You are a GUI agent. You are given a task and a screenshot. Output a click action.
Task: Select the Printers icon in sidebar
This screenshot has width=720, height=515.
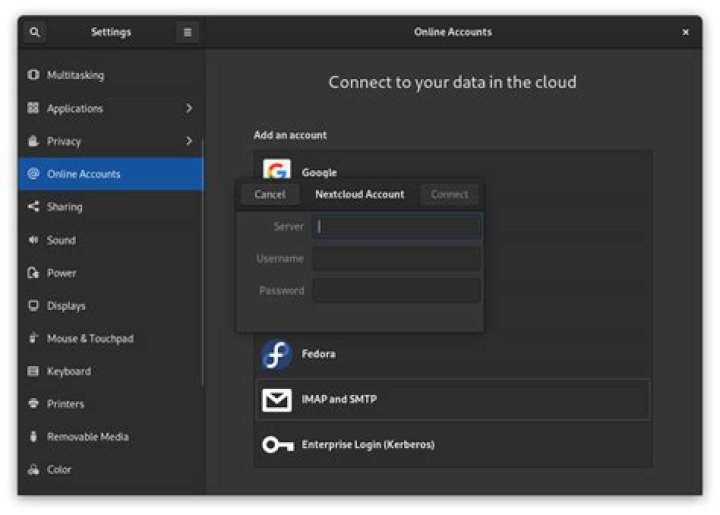33,403
